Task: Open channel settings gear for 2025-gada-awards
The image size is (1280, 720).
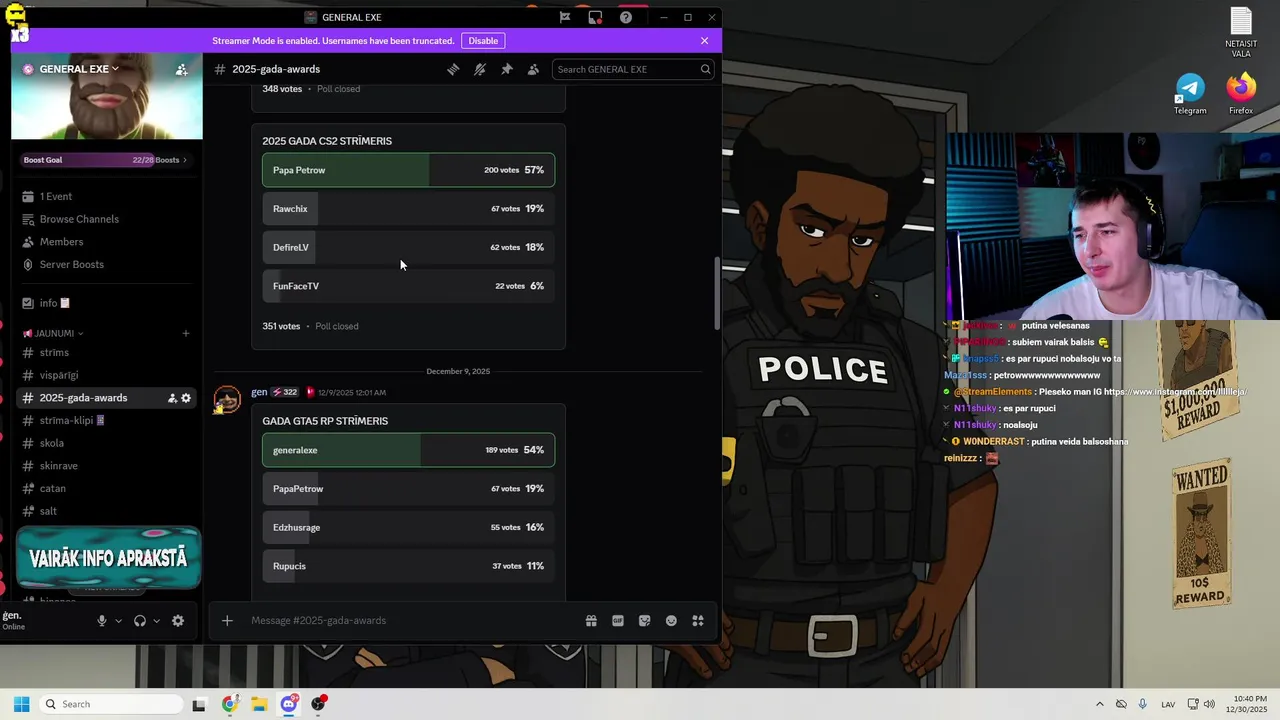Action: [x=186, y=398]
